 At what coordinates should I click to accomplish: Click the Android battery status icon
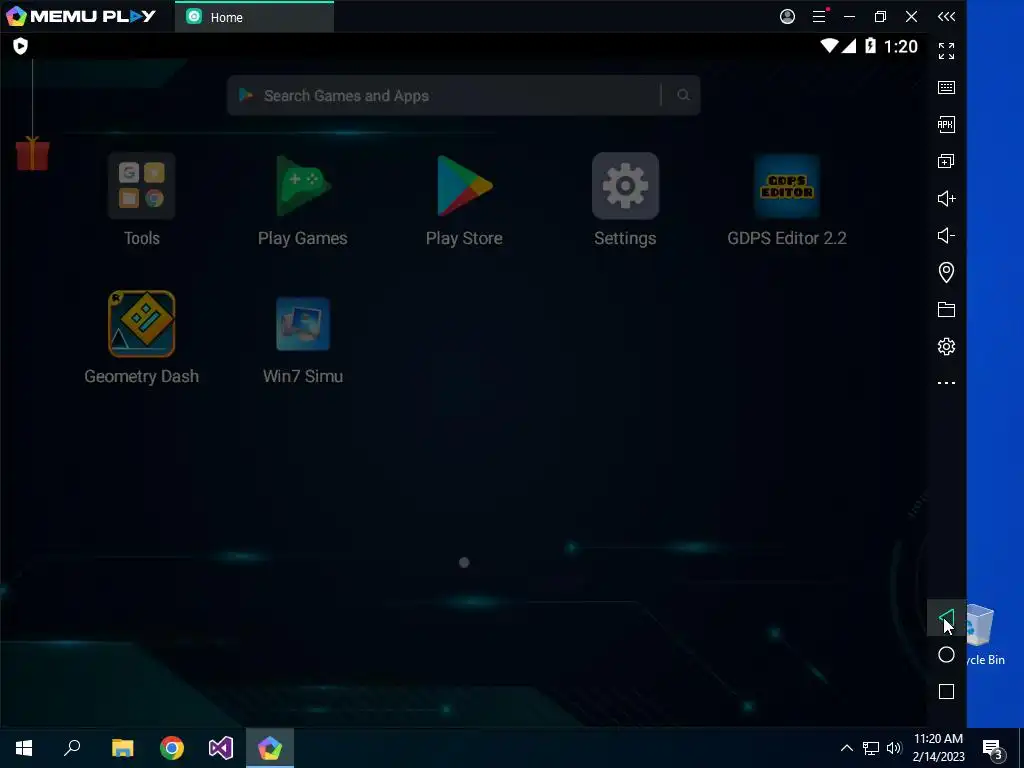point(870,46)
